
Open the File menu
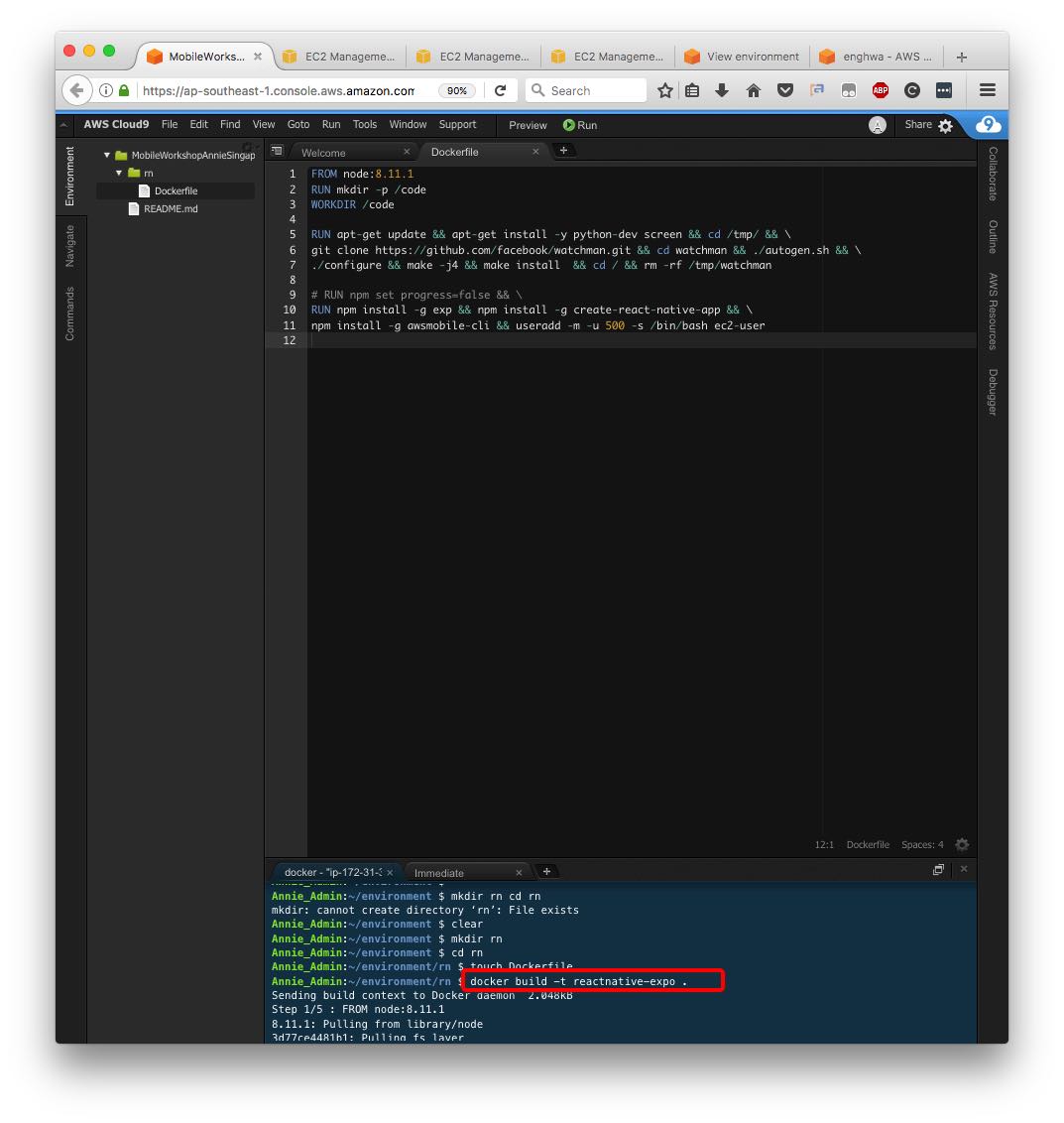170,125
